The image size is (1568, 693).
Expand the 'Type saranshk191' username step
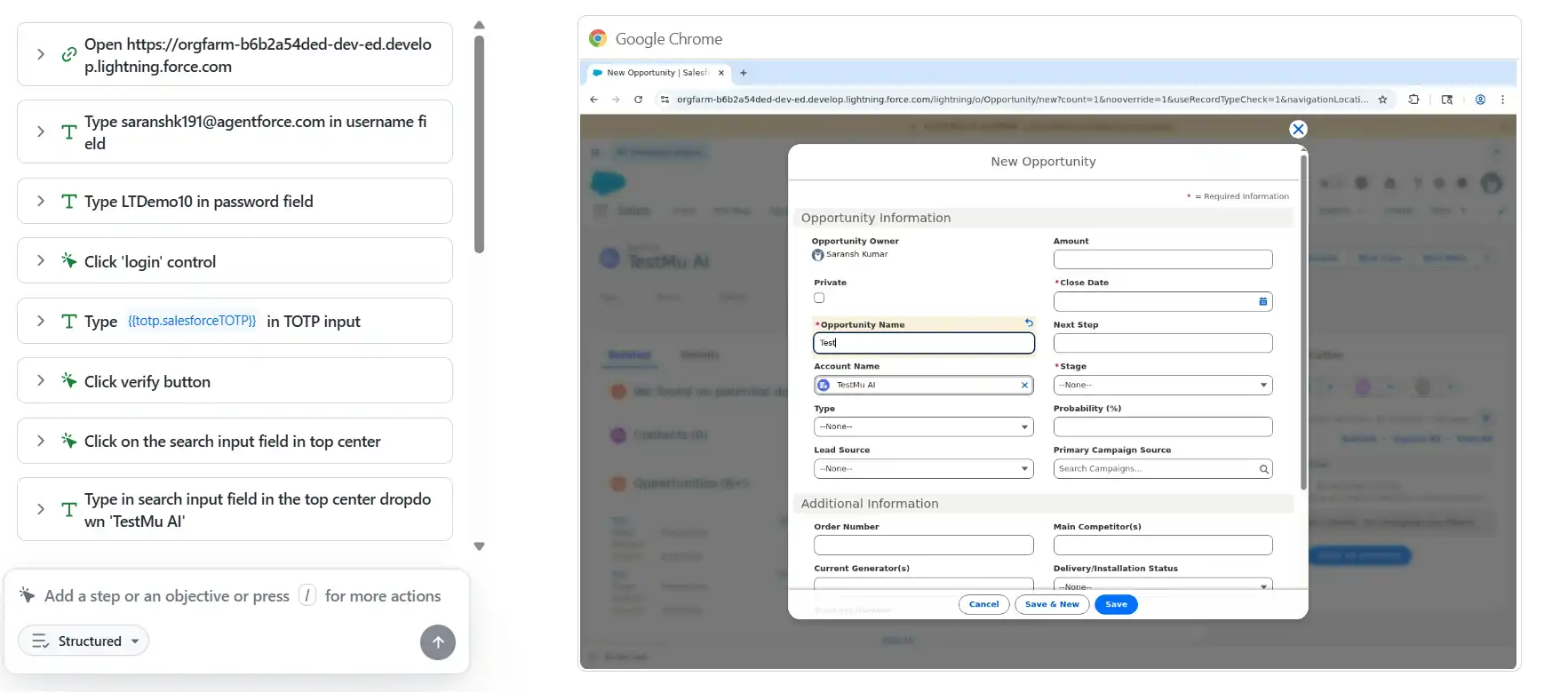click(41, 131)
